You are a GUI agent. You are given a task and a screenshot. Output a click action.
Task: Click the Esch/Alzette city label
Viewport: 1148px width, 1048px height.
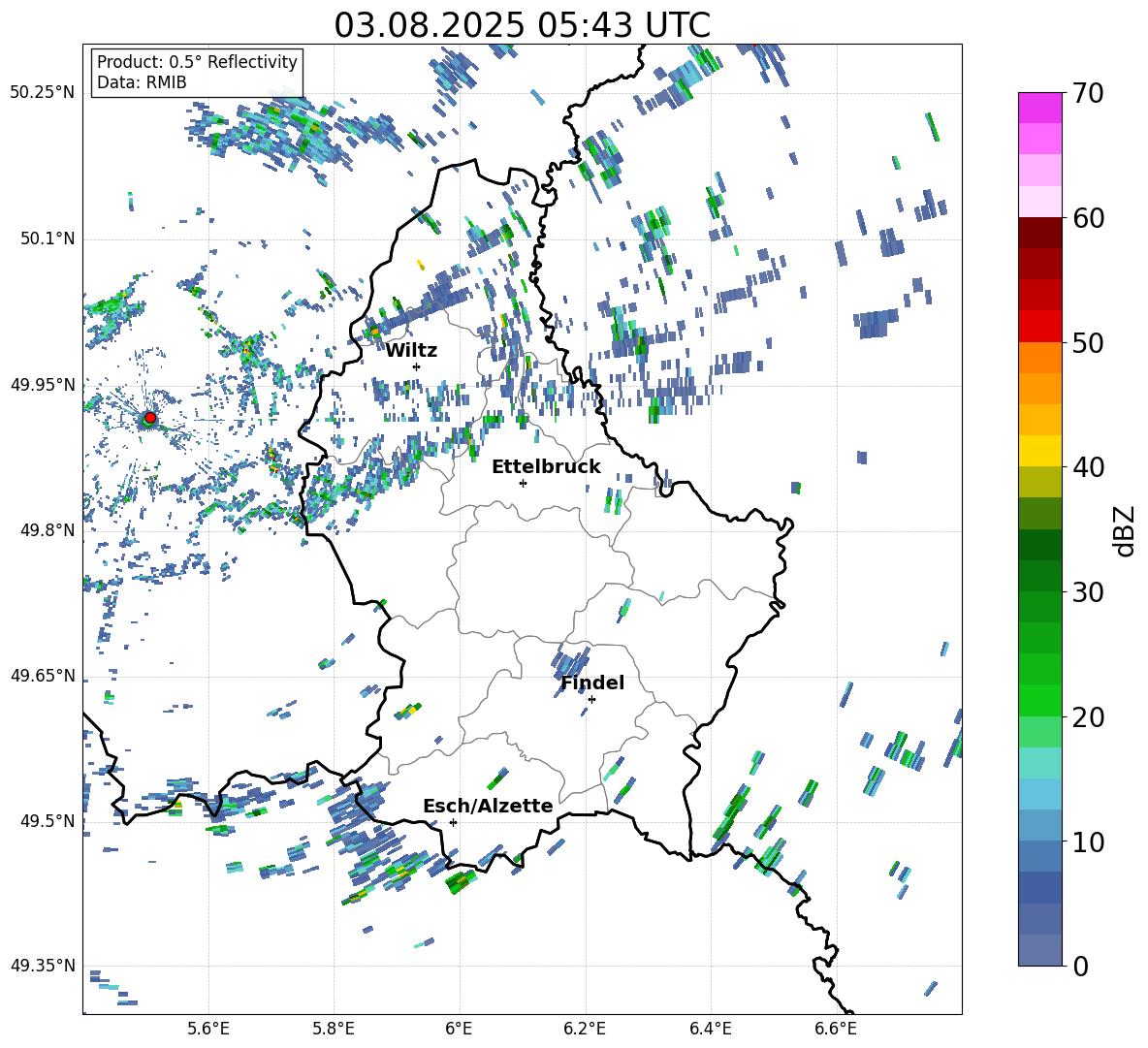point(488,806)
